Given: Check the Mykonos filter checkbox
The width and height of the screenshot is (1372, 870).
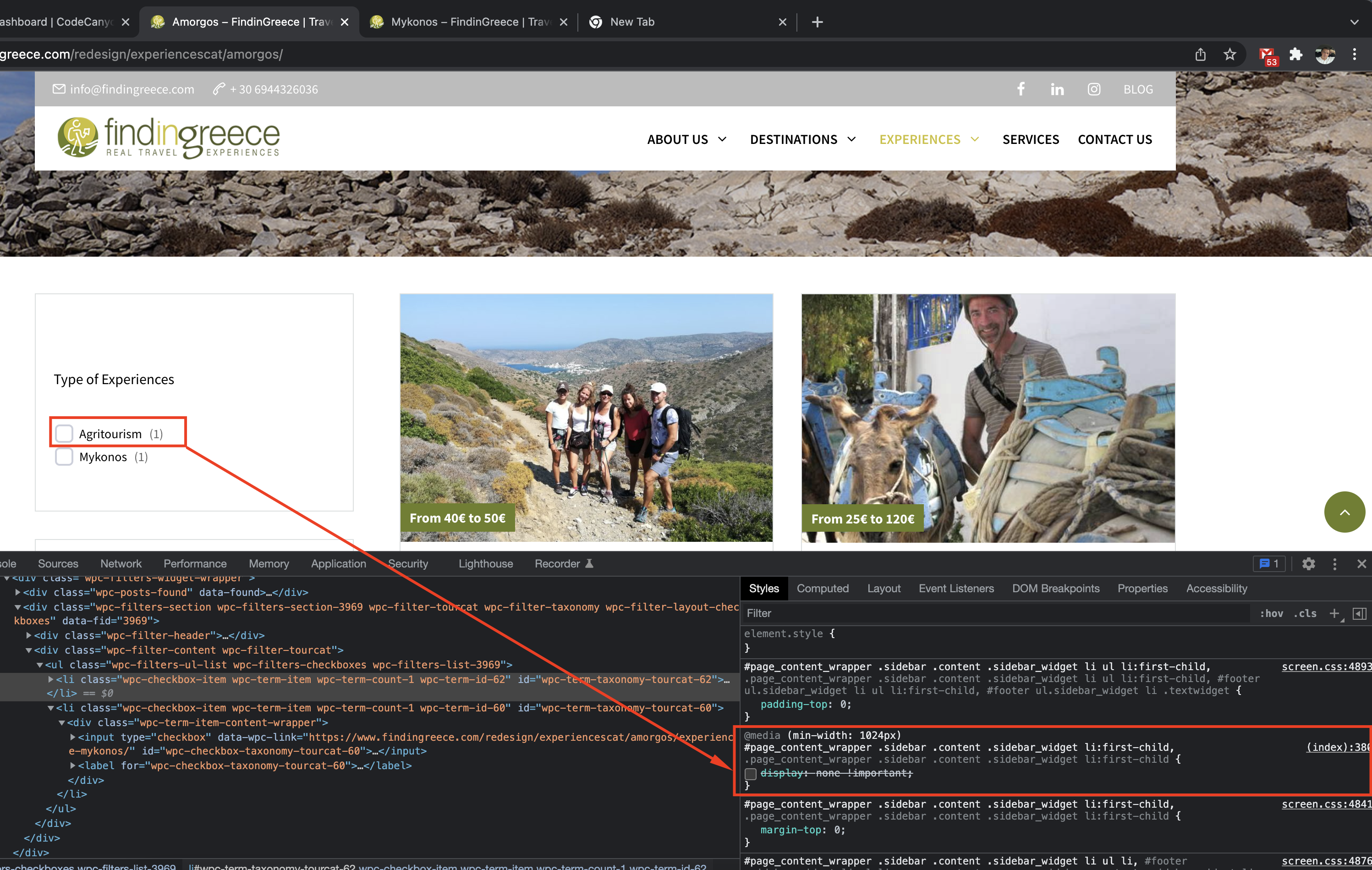Looking at the screenshot, I should tap(64, 457).
